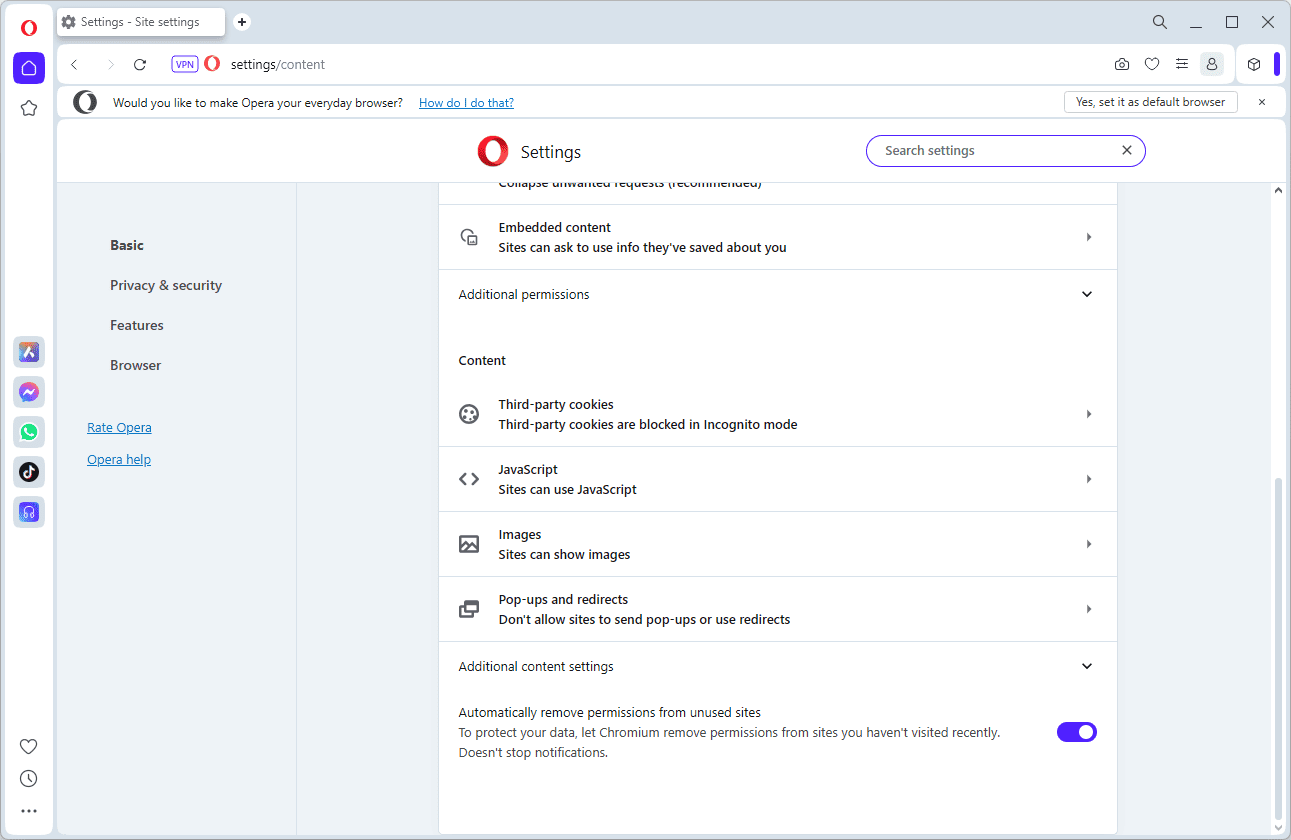Open Aria AI sidebar icon
The image size is (1291, 840).
tap(29, 352)
